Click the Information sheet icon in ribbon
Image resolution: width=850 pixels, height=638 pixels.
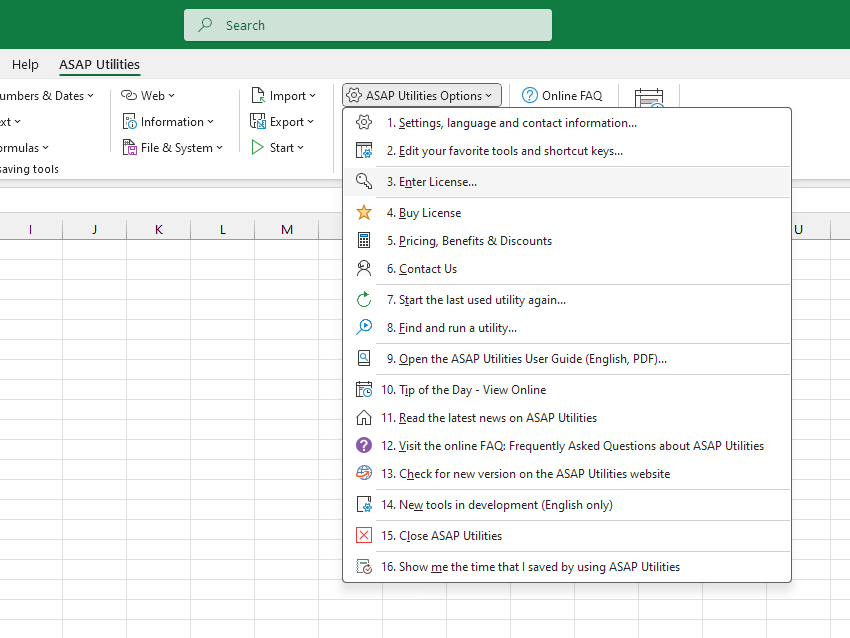[x=130, y=121]
